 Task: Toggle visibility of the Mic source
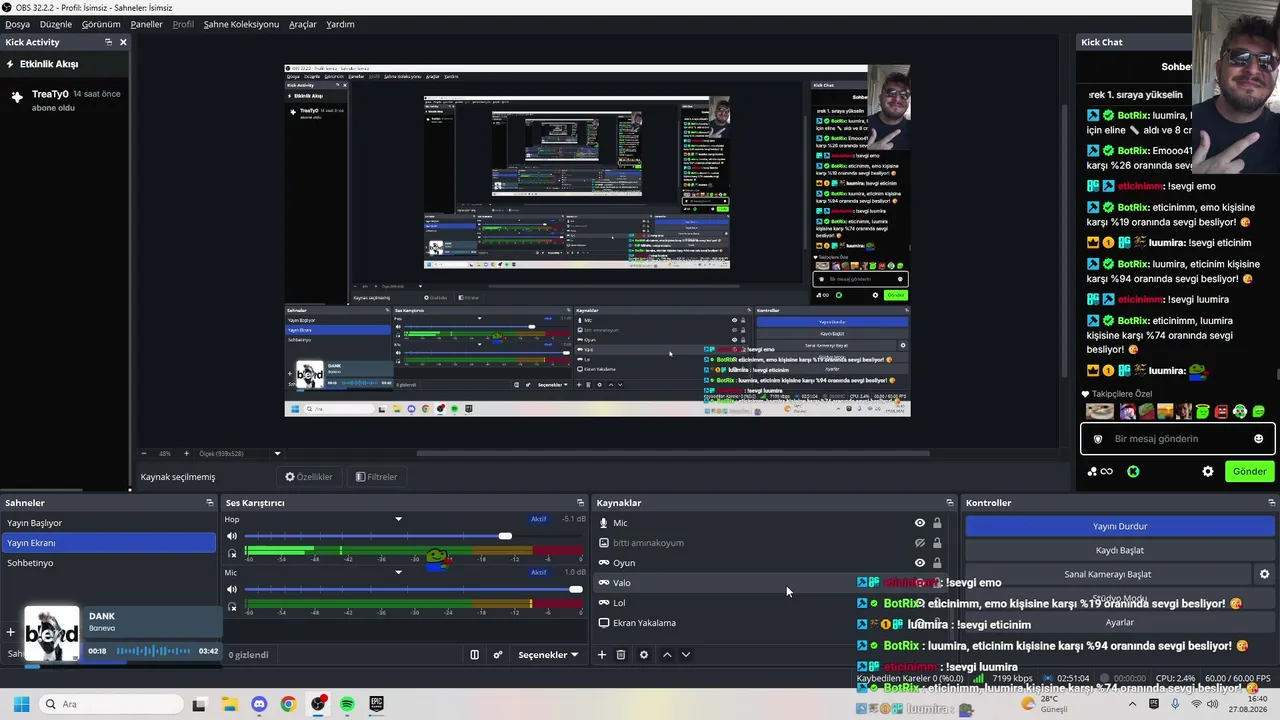(920, 523)
